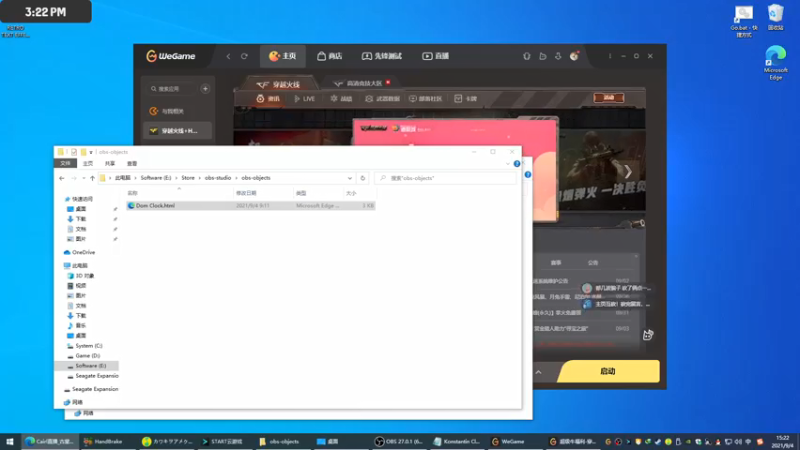
Task: Open the Windows Start menu
Action: (x=10, y=441)
